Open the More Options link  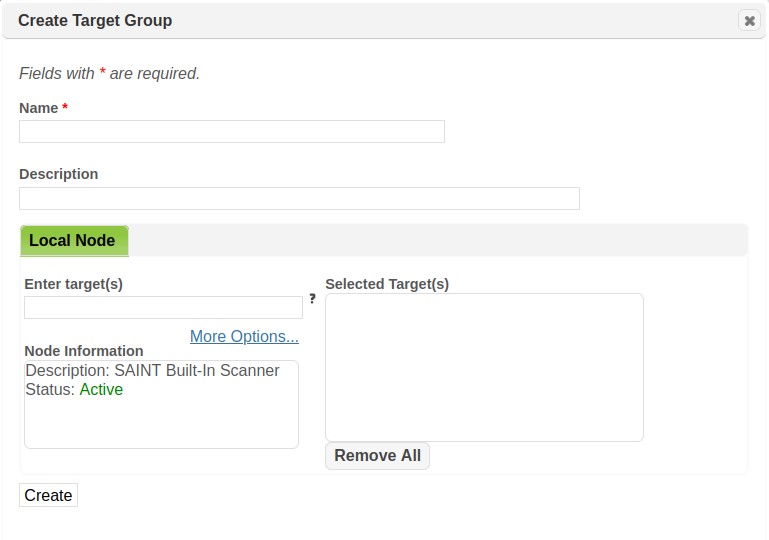point(244,336)
